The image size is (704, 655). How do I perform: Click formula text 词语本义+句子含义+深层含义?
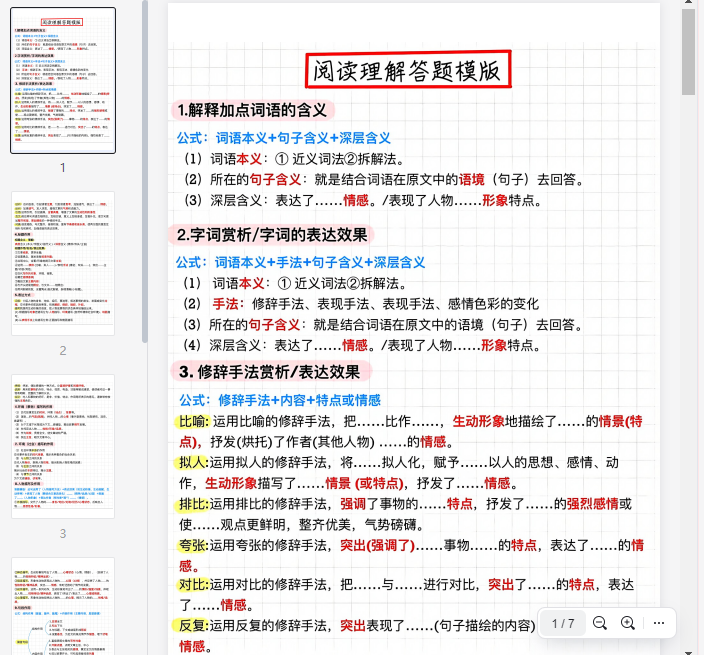coord(303,138)
